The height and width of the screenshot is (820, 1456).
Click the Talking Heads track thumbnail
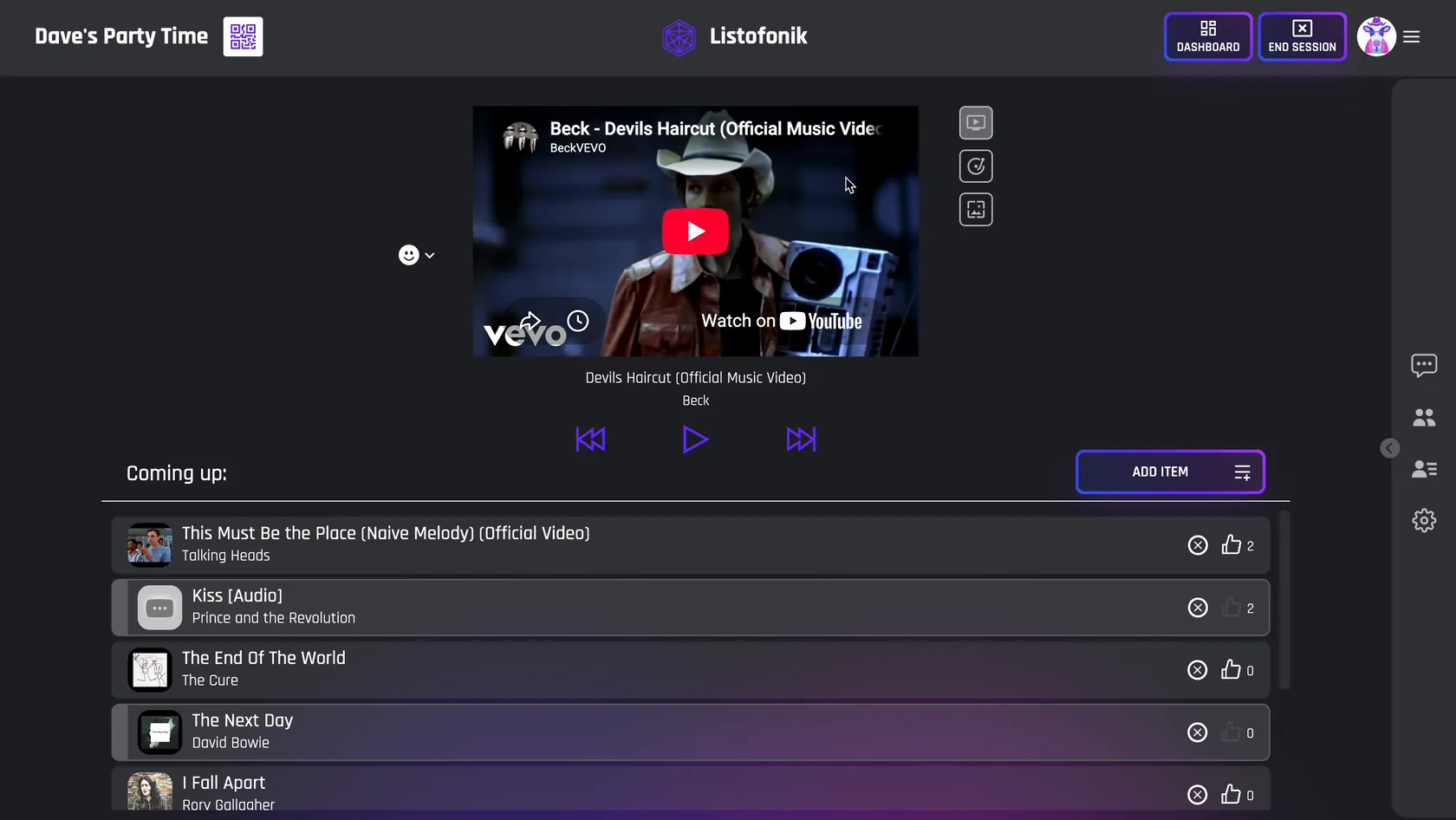pyautogui.click(x=150, y=544)
